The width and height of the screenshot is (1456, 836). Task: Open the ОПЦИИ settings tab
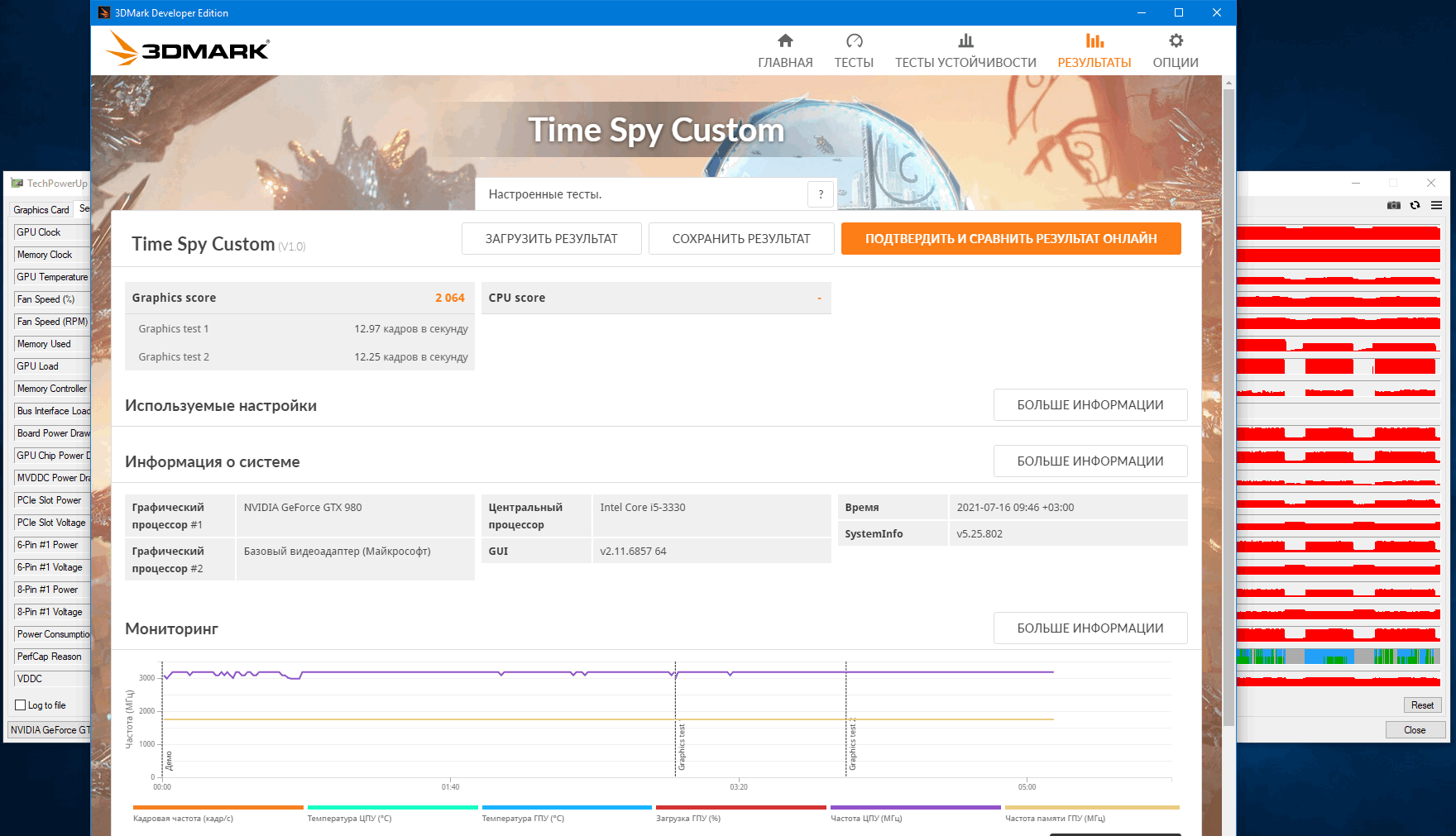tap(1176, 51)
